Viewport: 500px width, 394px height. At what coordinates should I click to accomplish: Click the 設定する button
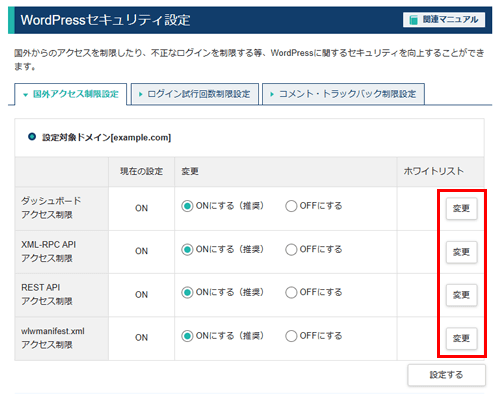click(x=446, y=375)
